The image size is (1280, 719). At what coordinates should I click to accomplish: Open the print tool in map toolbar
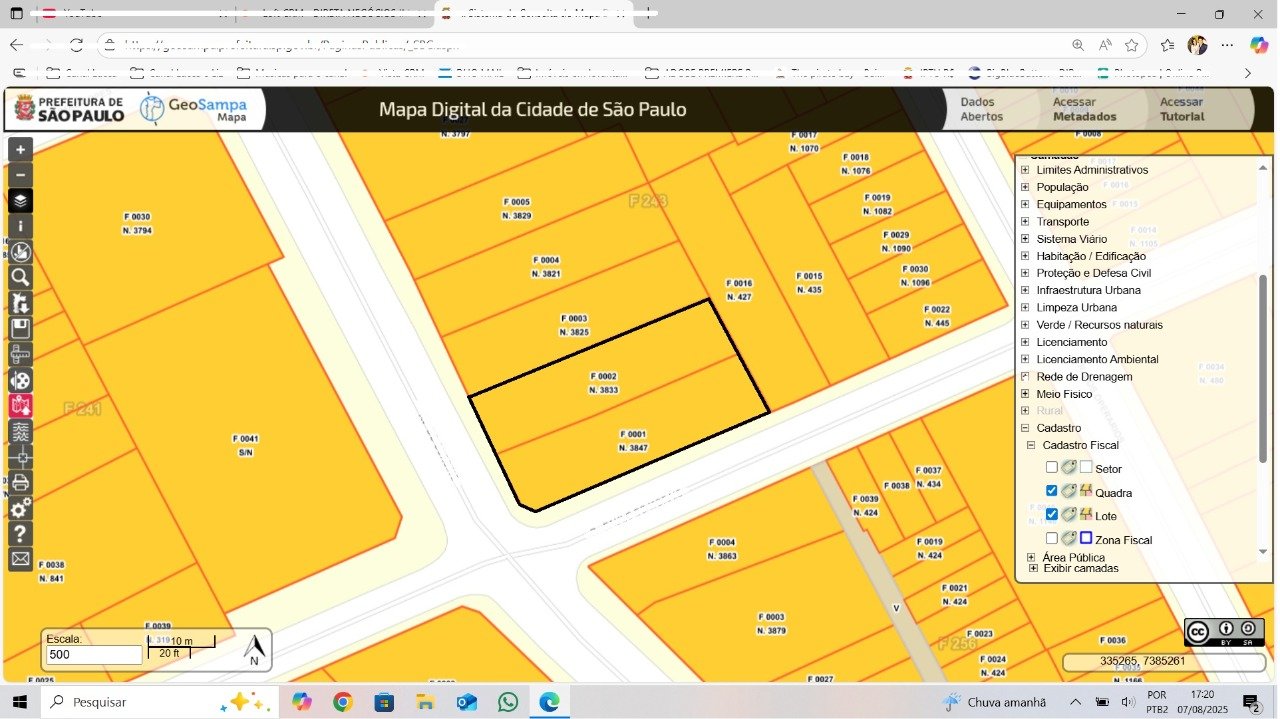click(20, 482)
